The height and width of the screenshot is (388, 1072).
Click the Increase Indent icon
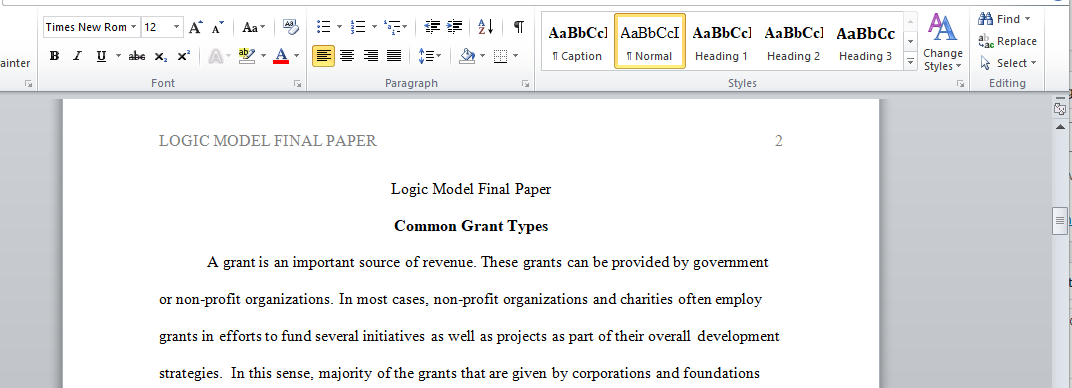454,27
